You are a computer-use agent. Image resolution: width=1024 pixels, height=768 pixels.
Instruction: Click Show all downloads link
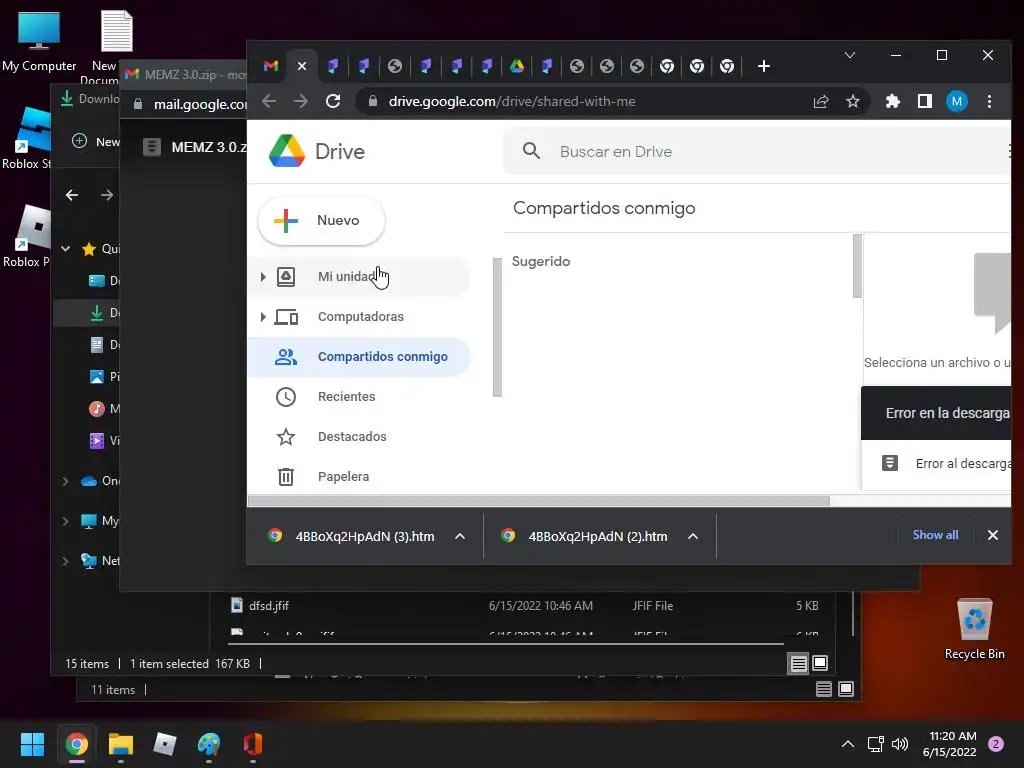coord(935,535)
